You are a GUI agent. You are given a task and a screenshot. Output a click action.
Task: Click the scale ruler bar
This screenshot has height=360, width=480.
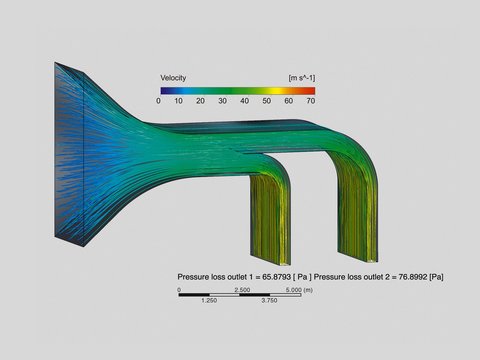240,295
